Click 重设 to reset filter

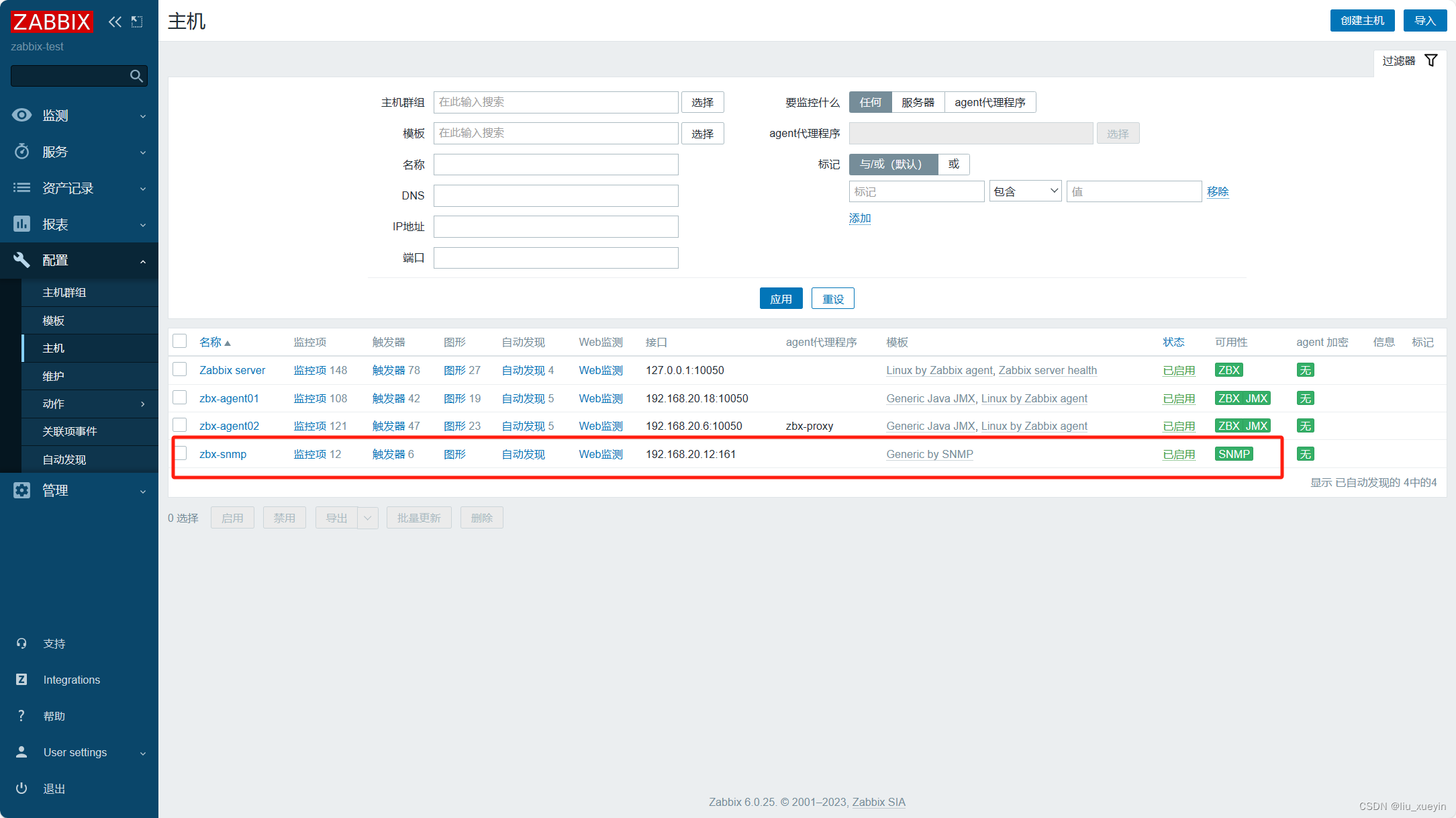pyautogui.click(x=833, y=298)
